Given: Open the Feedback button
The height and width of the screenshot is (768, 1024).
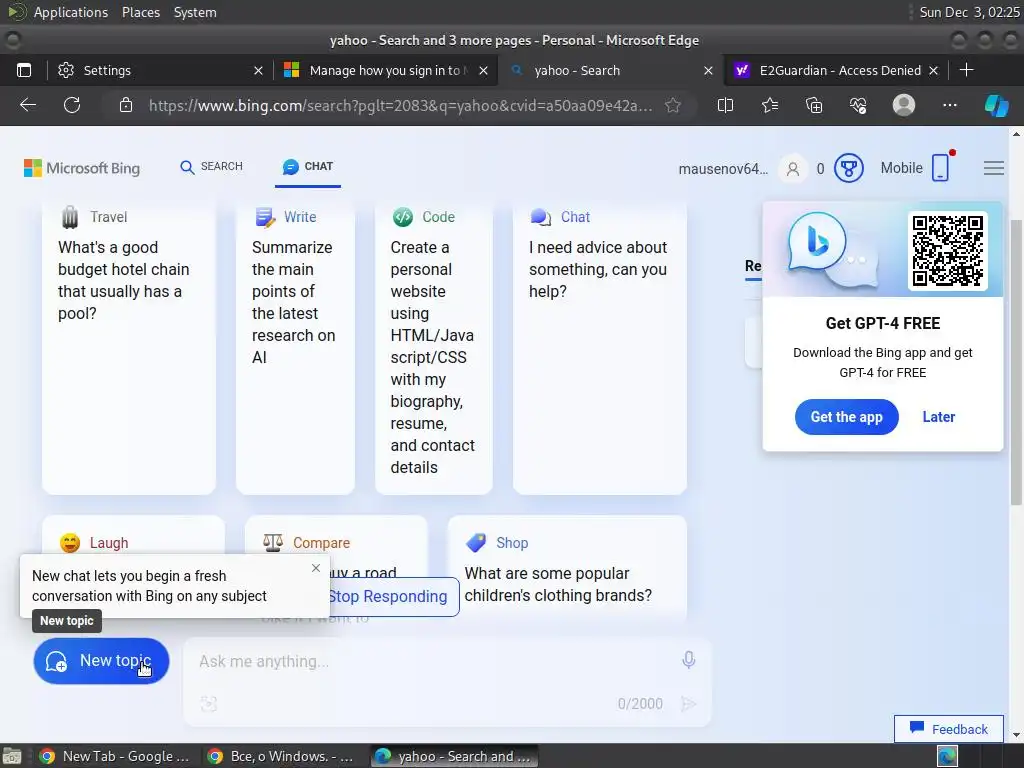Looking at the screenshot, I should [x=948, y=729].
